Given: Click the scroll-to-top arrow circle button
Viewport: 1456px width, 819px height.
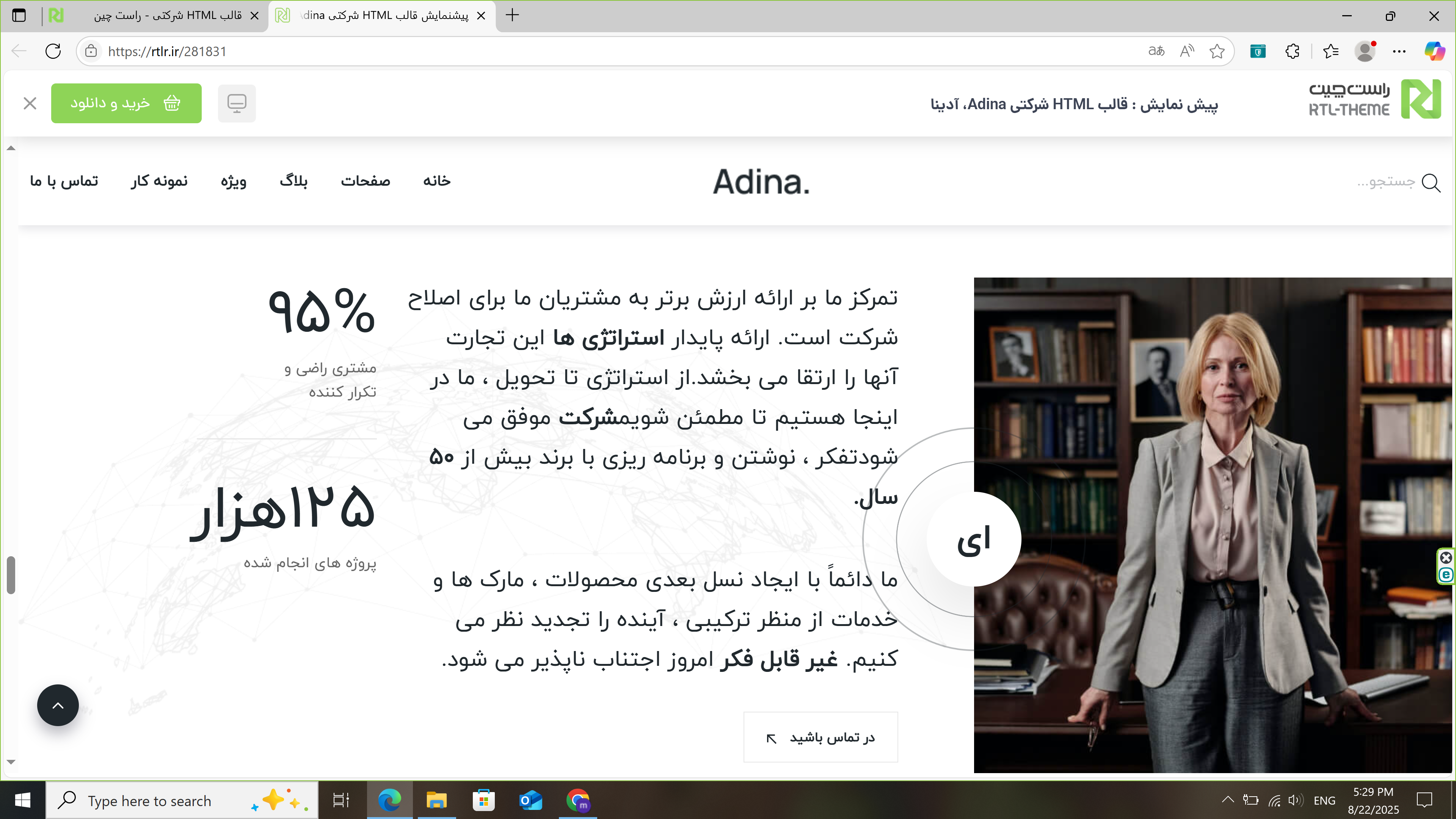Looking at the screenshot, I should (58, 705).
